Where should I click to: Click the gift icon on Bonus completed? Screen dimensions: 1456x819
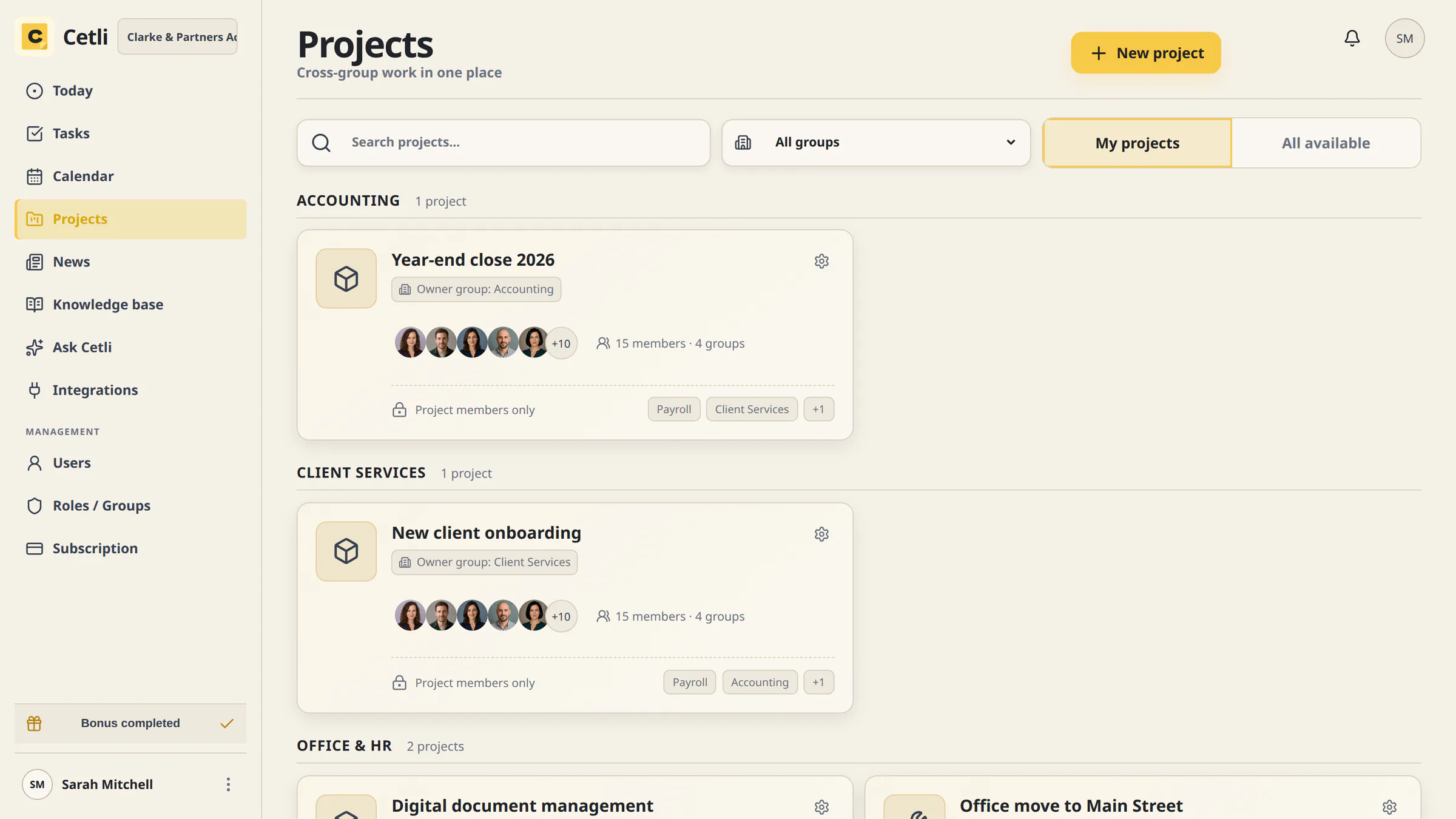click(34, 723)
